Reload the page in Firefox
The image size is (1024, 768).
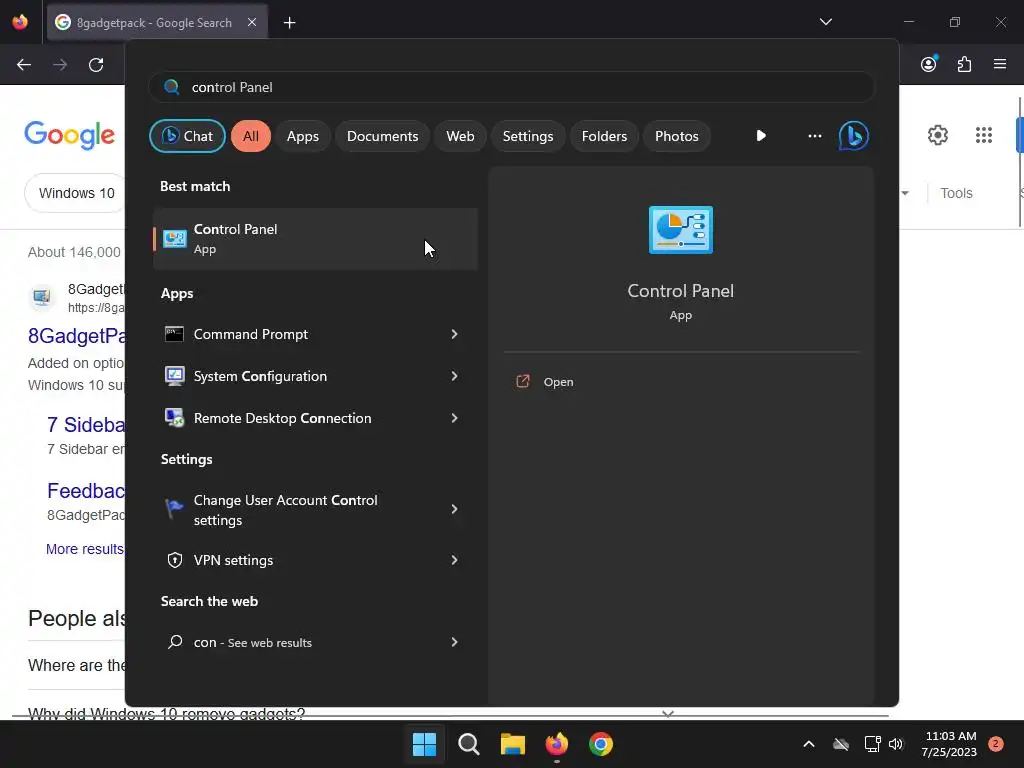[x=96, y=65]
